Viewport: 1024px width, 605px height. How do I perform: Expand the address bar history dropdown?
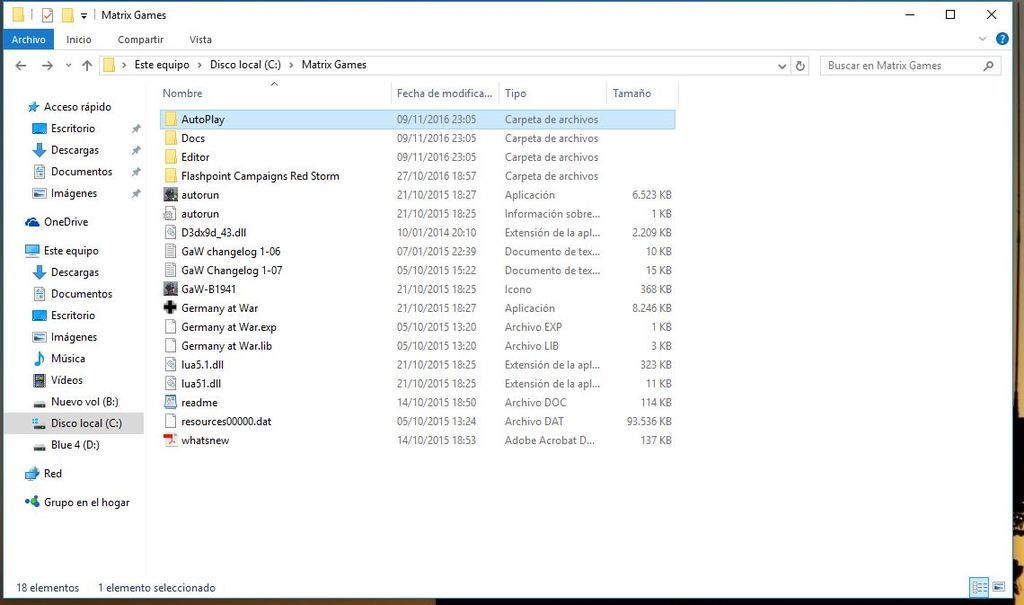(782, 66)
